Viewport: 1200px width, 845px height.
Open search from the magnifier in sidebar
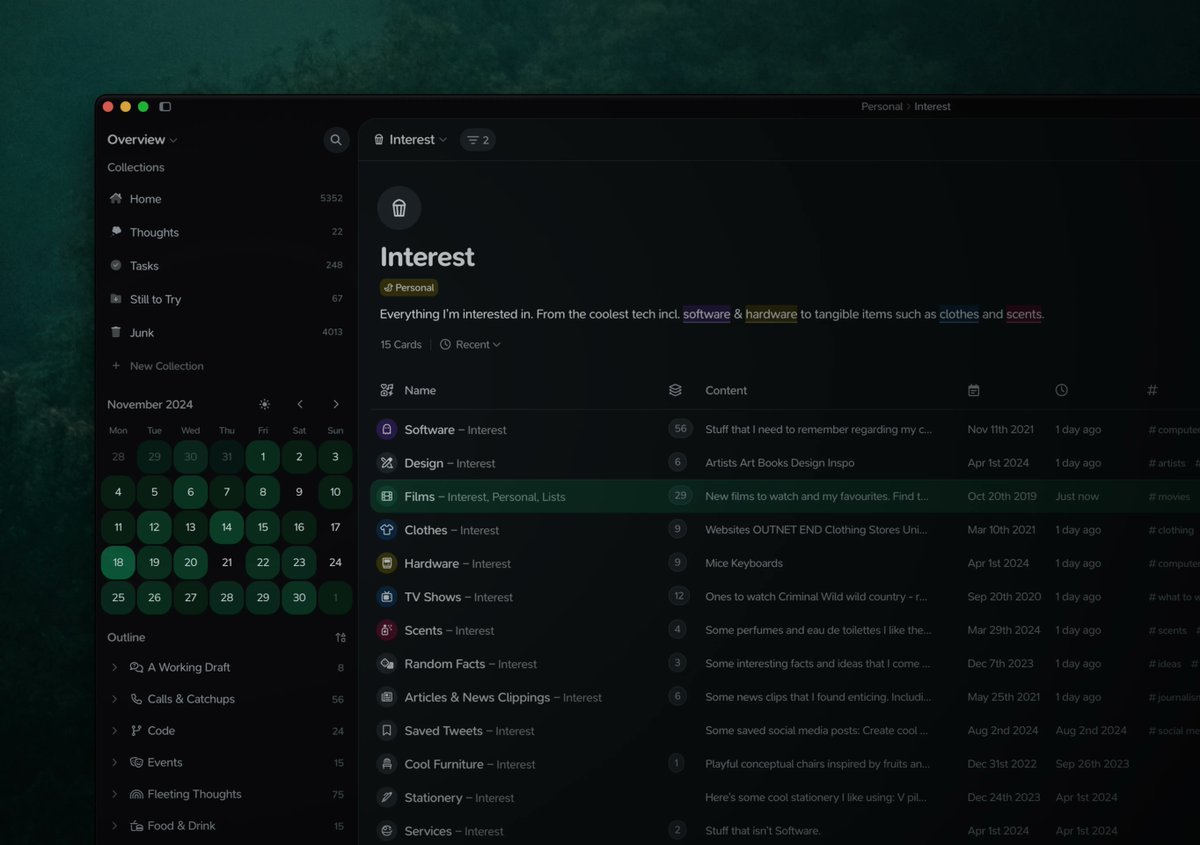(x=336, y=140)
